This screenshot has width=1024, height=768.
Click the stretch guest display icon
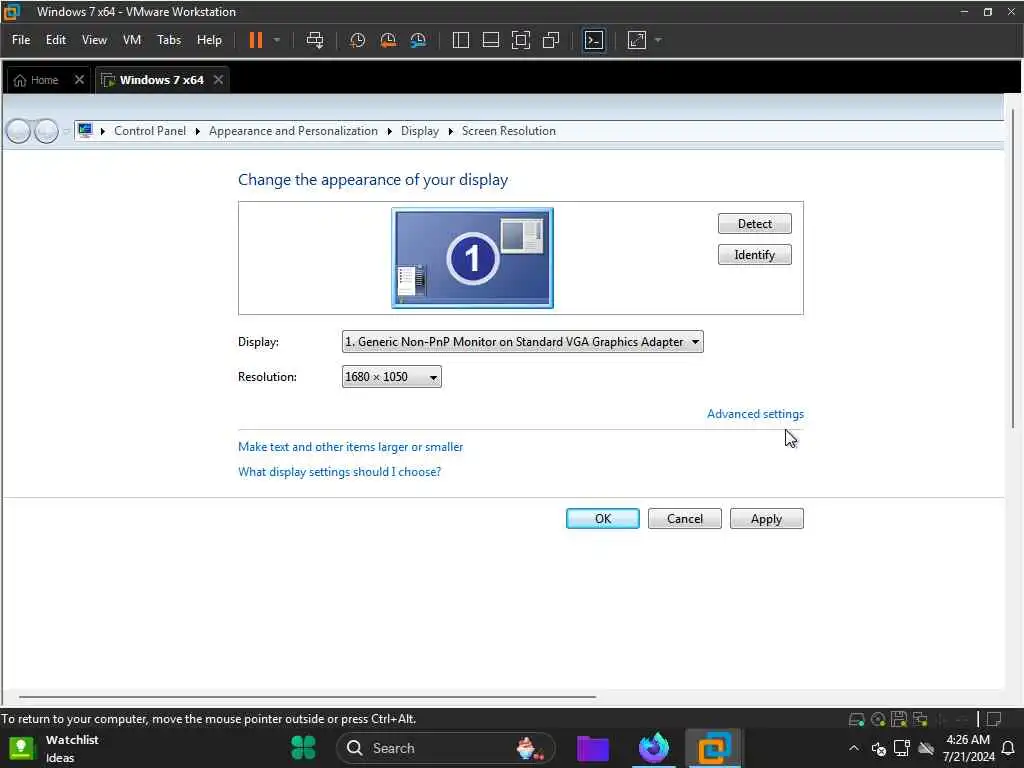tap(637, 40)
